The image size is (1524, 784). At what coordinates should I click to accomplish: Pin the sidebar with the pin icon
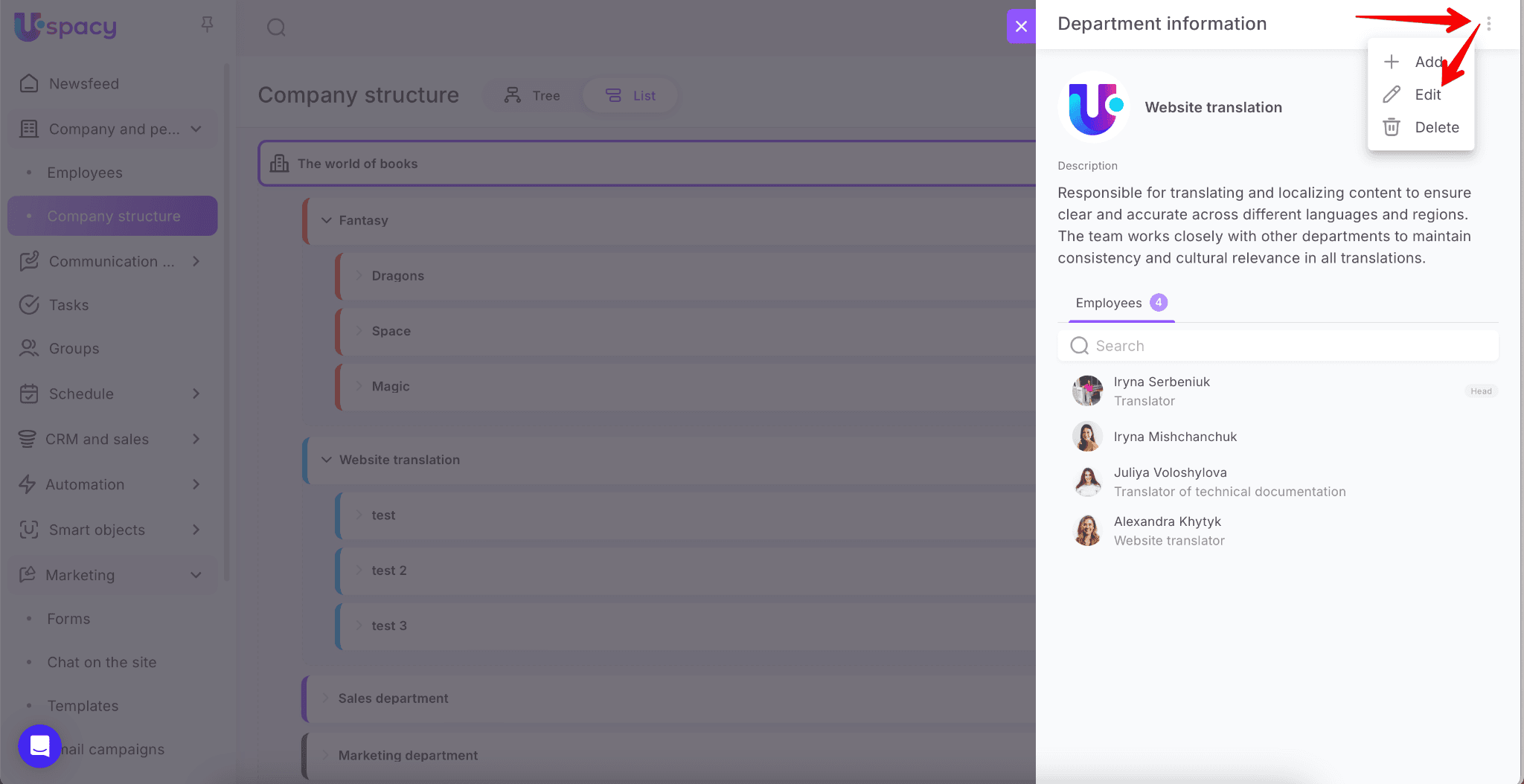(207, 25)
